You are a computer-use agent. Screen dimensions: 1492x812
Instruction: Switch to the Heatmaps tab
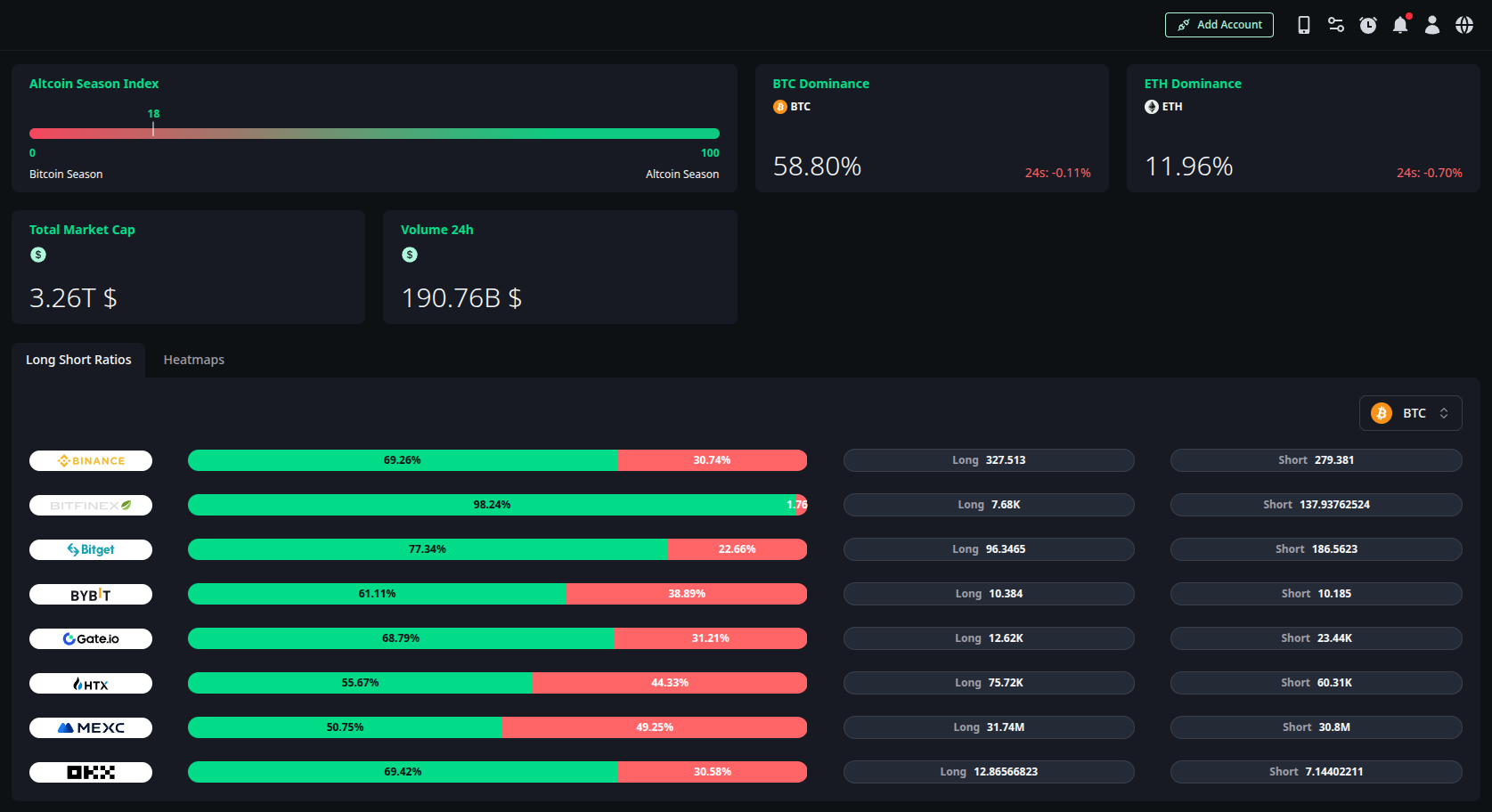pos(193,360)
